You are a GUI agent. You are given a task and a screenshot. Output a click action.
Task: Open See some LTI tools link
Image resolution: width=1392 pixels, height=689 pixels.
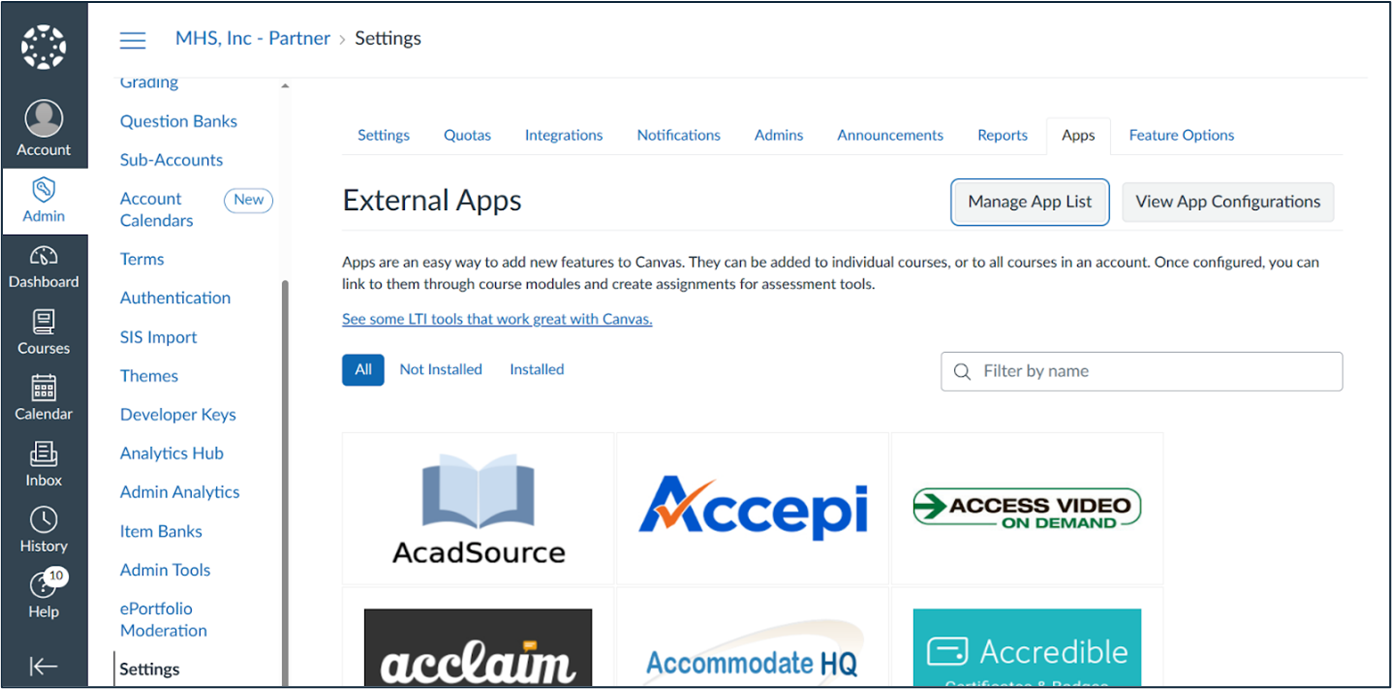click(497, 319)
